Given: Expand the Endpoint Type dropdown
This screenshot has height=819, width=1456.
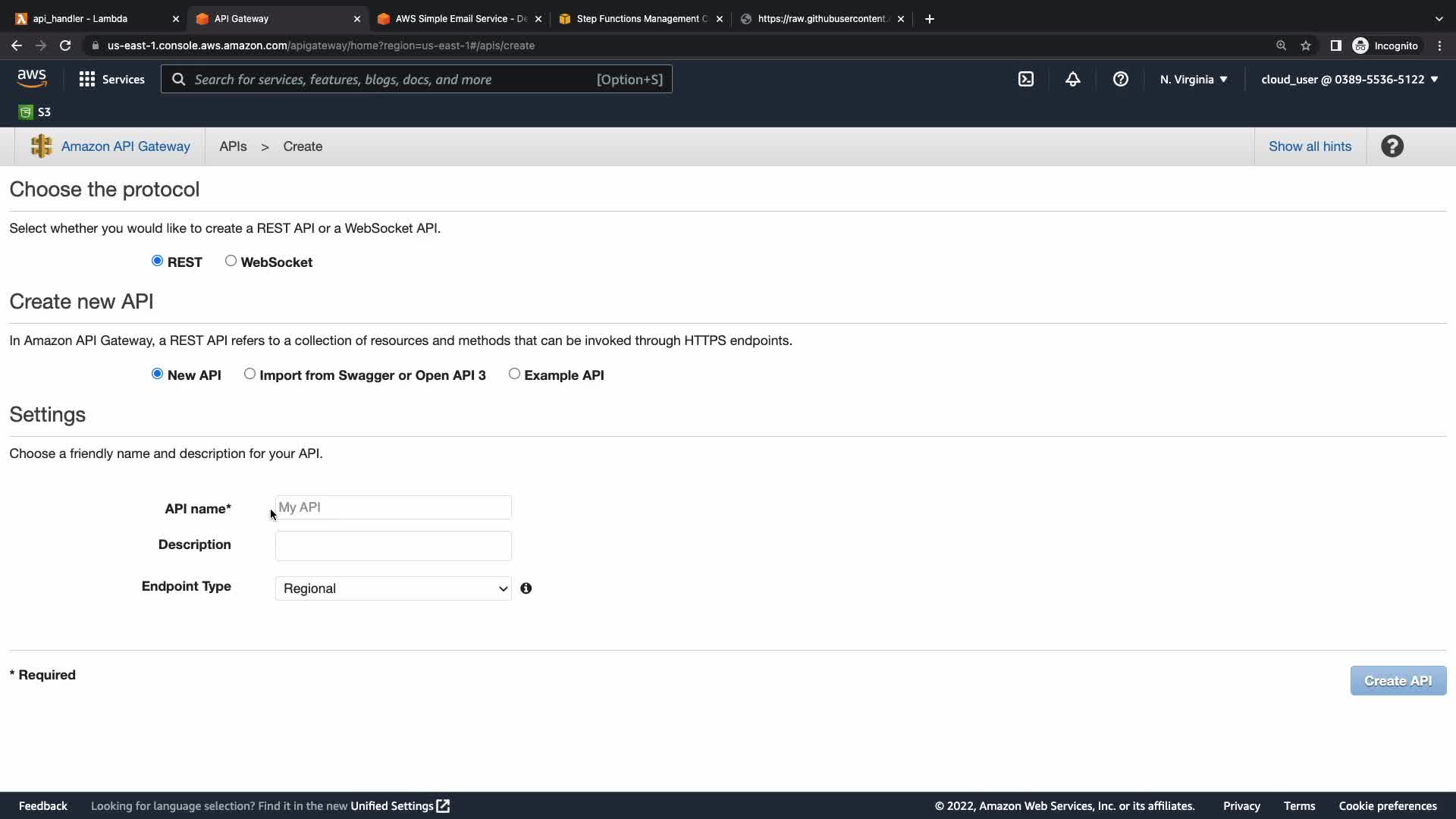Looking at the screenshot, I should 393,588.
